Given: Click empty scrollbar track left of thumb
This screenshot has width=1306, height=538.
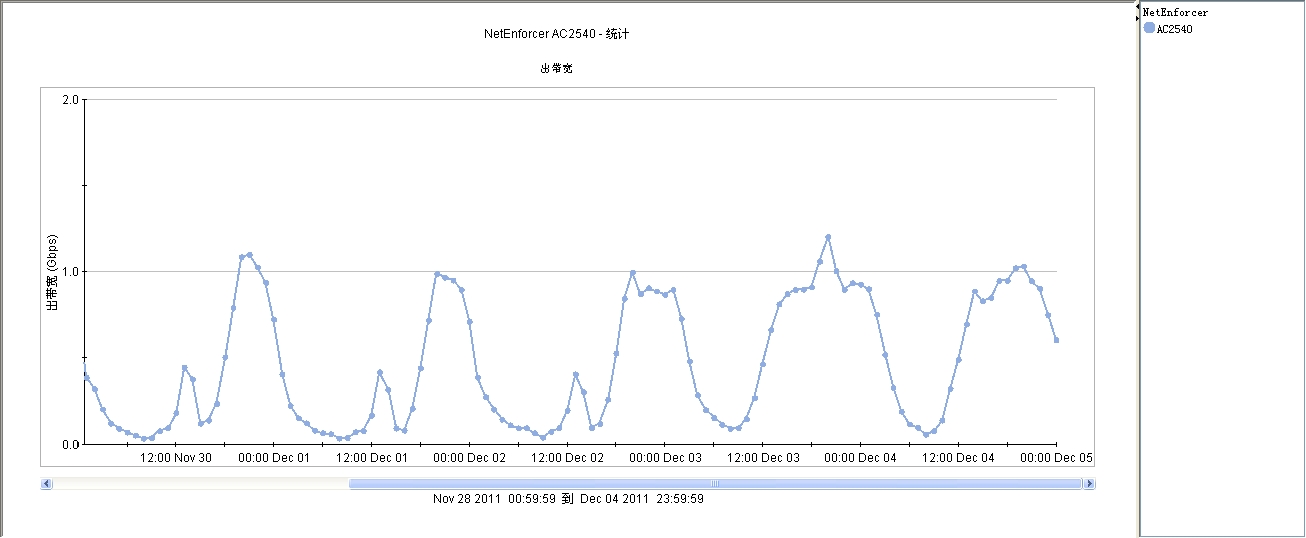Looking at the screenshot, I should pos(200,484).
